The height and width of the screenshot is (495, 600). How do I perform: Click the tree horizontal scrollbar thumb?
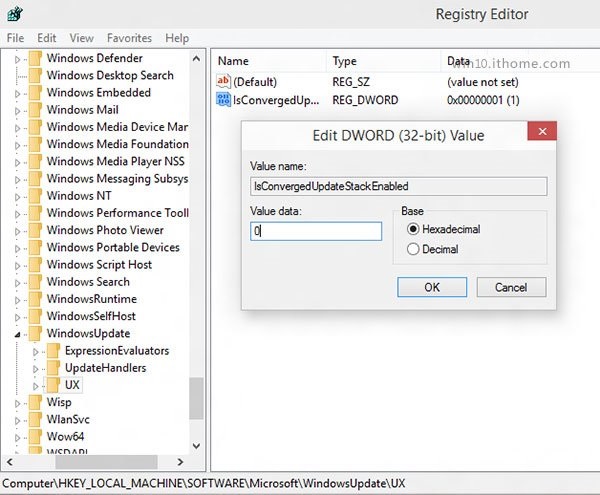(106, 462)
